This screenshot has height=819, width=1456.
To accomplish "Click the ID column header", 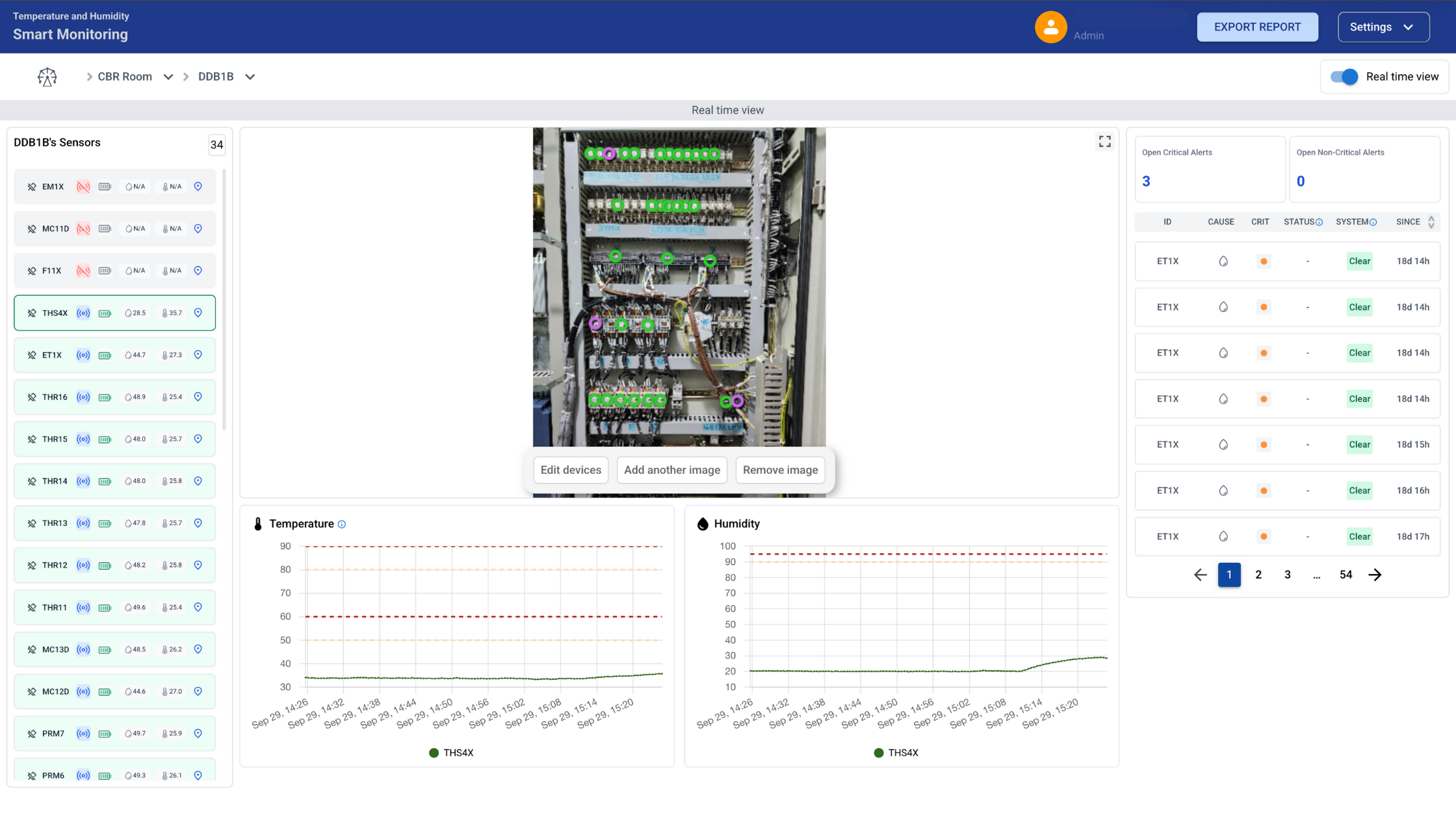I will (x=1167, y=222).
